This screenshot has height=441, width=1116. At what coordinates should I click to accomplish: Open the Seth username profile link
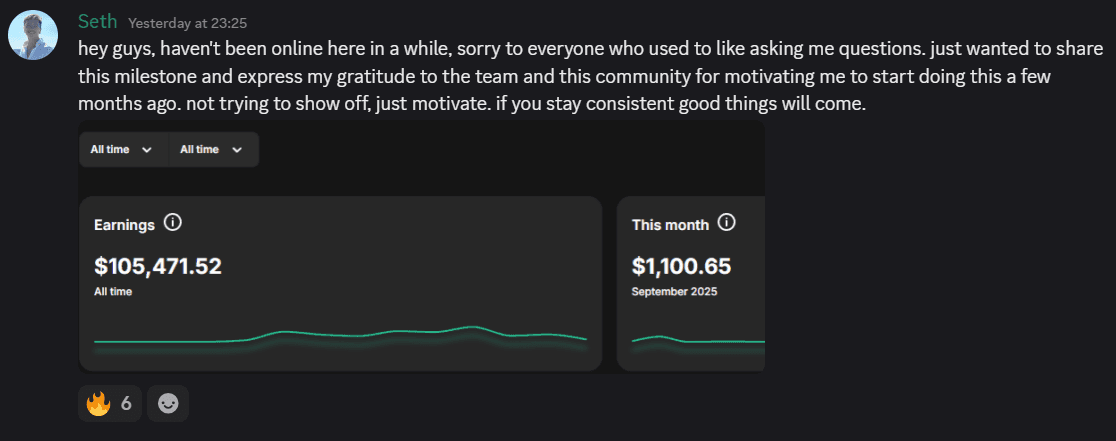98,21
